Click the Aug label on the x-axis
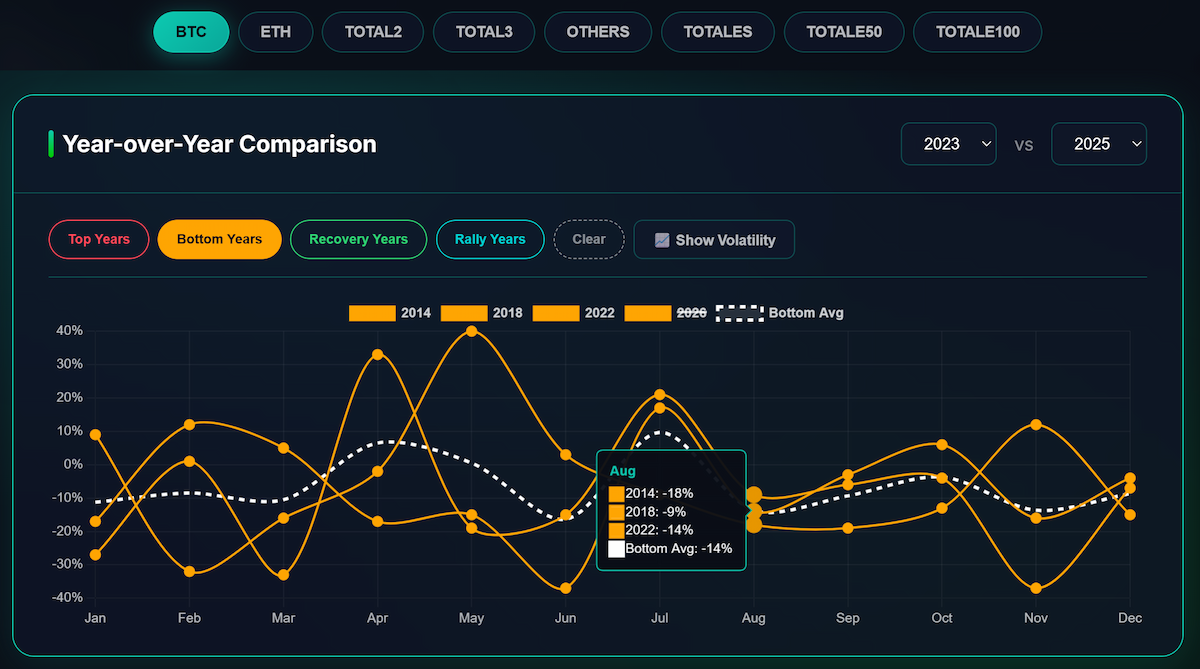This screenshot has width=1200, height=669. pyautogui.click(x=754, y=618)
